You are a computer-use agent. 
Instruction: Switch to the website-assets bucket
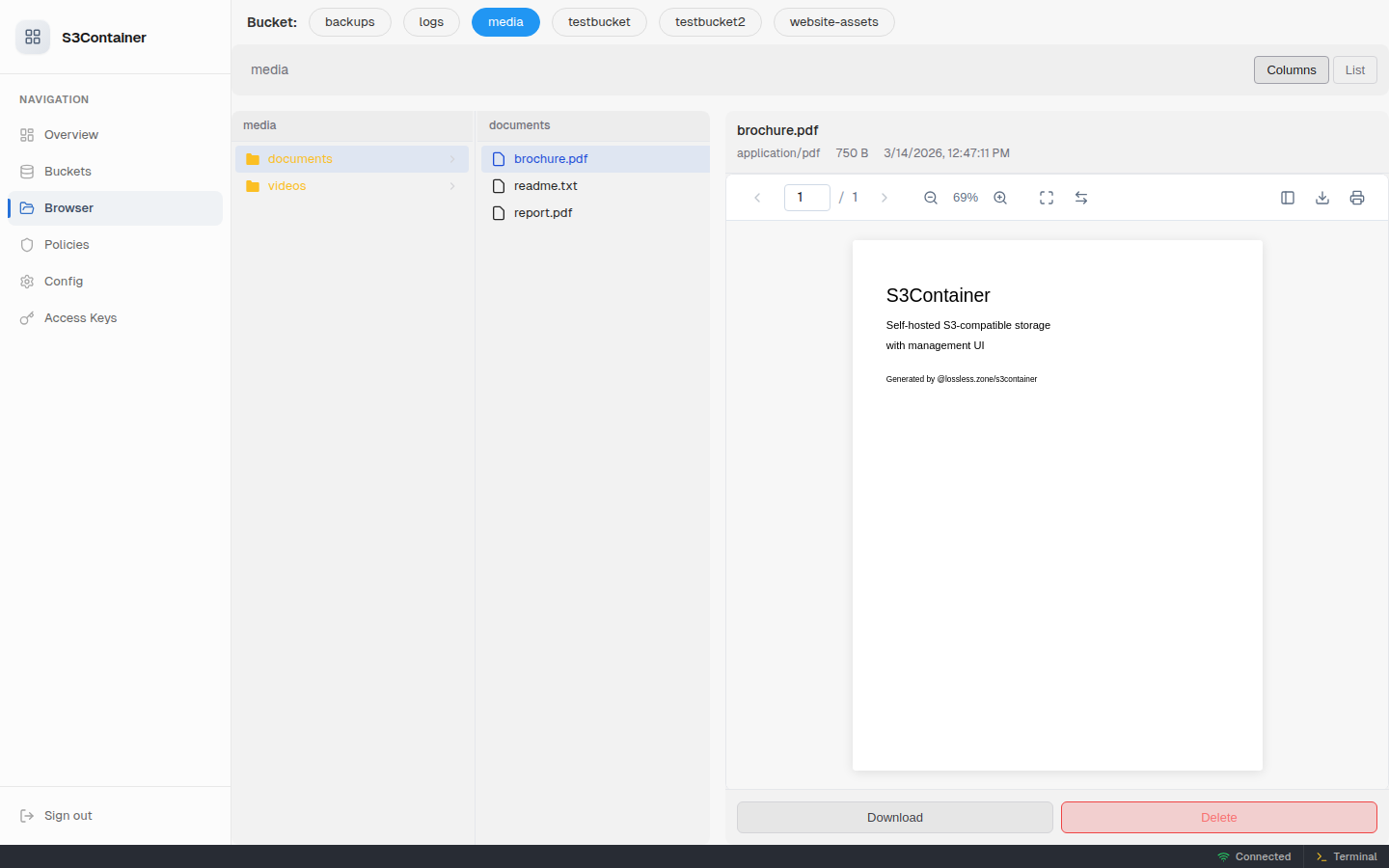click(x=833, y=21)
